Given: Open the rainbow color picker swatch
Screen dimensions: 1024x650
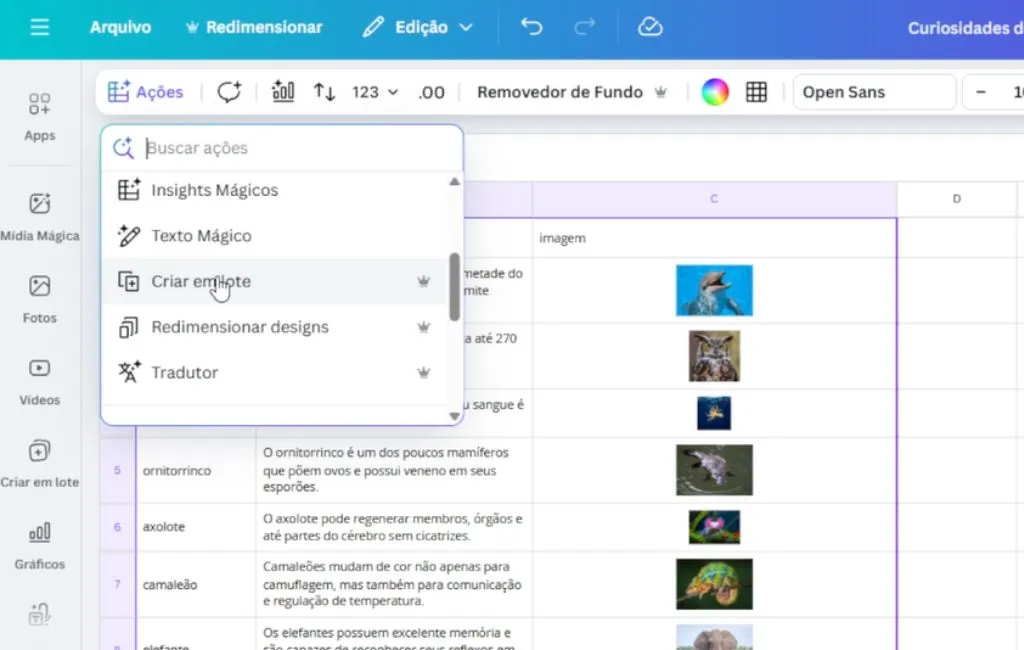Looking at the screenshot, I should coord(714,92).
